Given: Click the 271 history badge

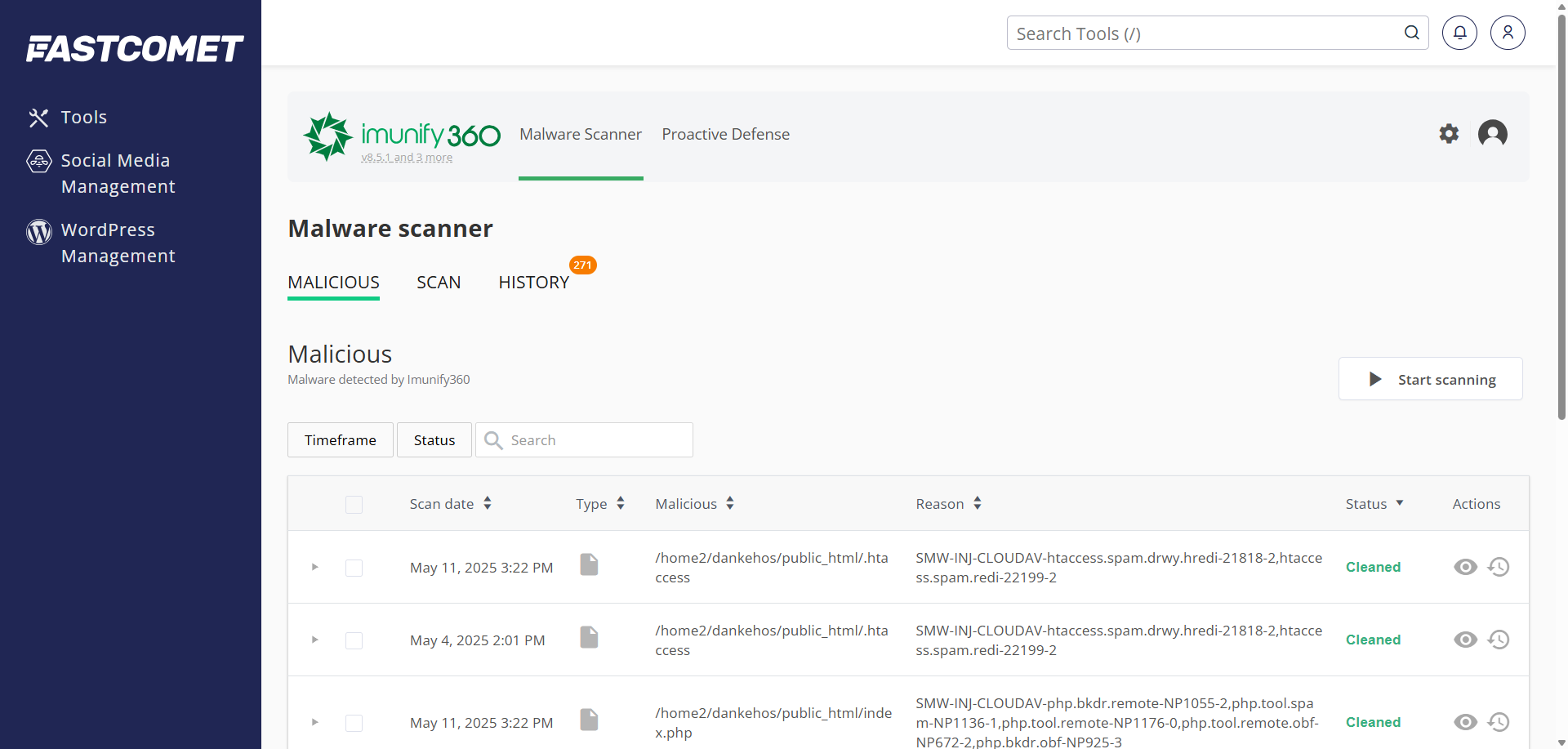Looking at the screenshot, I should click(583, 265).
